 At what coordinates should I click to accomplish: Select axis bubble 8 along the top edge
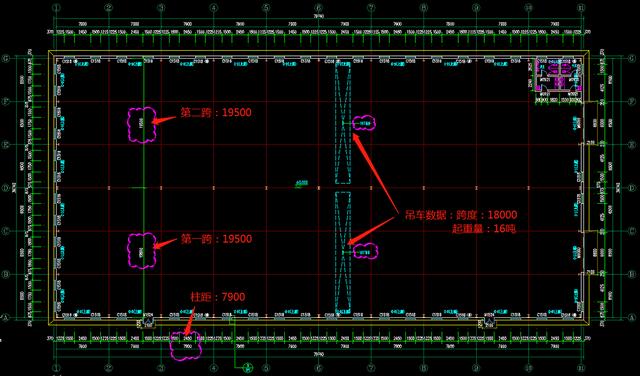point(424,7)
